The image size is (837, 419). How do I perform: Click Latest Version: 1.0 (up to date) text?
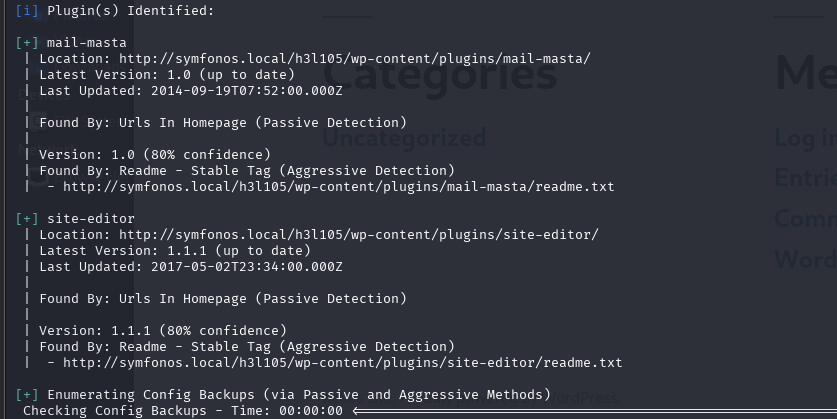click(x=167, y=75)
